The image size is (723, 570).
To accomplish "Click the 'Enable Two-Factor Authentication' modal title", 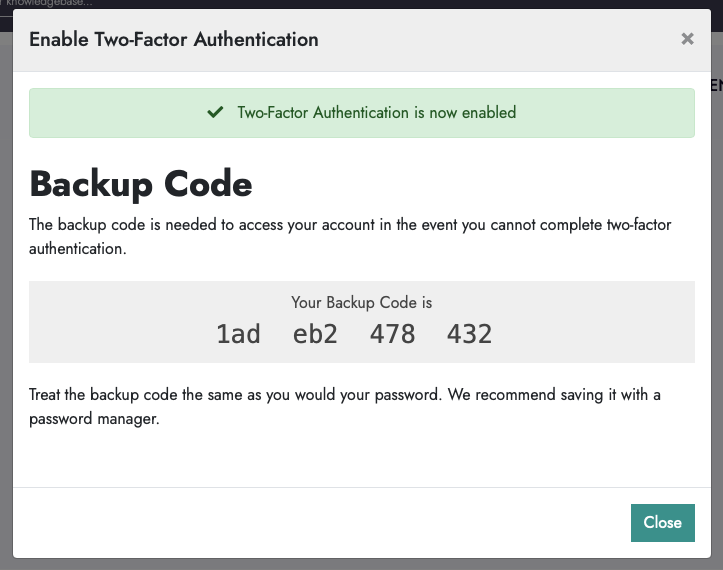I will (174, 40).
